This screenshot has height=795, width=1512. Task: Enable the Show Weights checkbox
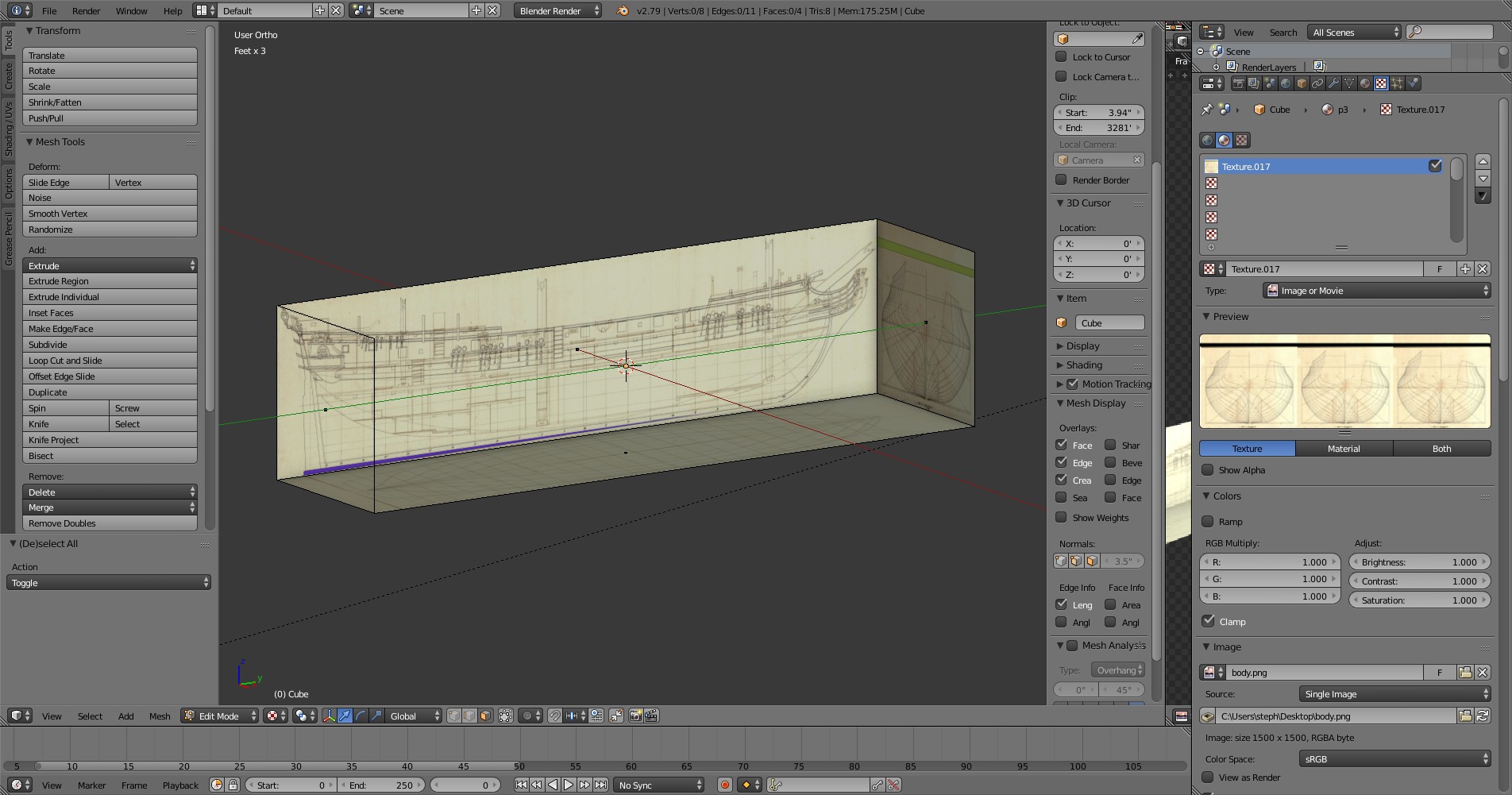tap(1061, 518)
